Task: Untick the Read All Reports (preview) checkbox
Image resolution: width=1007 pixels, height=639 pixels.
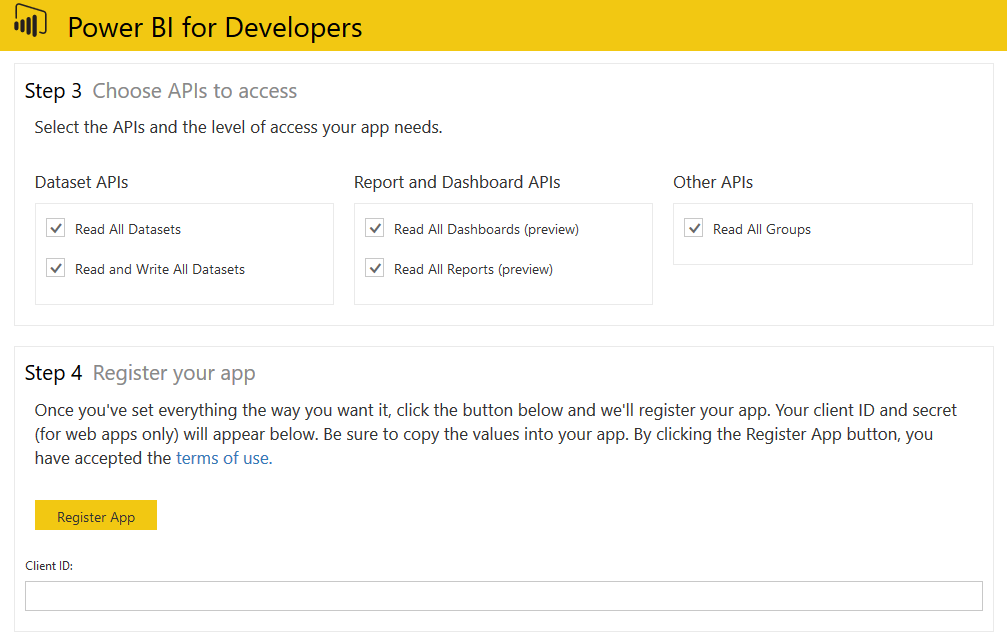Action: [375, 269]
